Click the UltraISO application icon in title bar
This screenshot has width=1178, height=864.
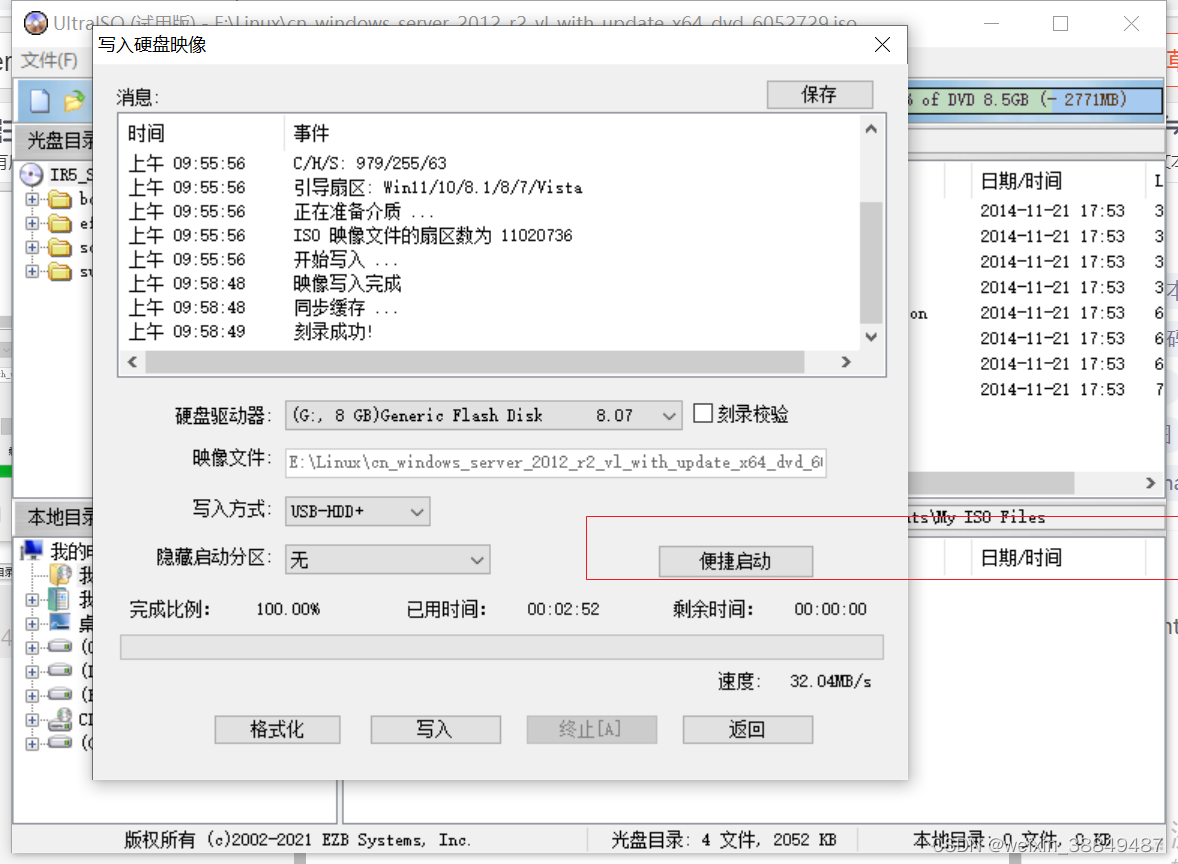pyautogui.click(x=35, y=22)
